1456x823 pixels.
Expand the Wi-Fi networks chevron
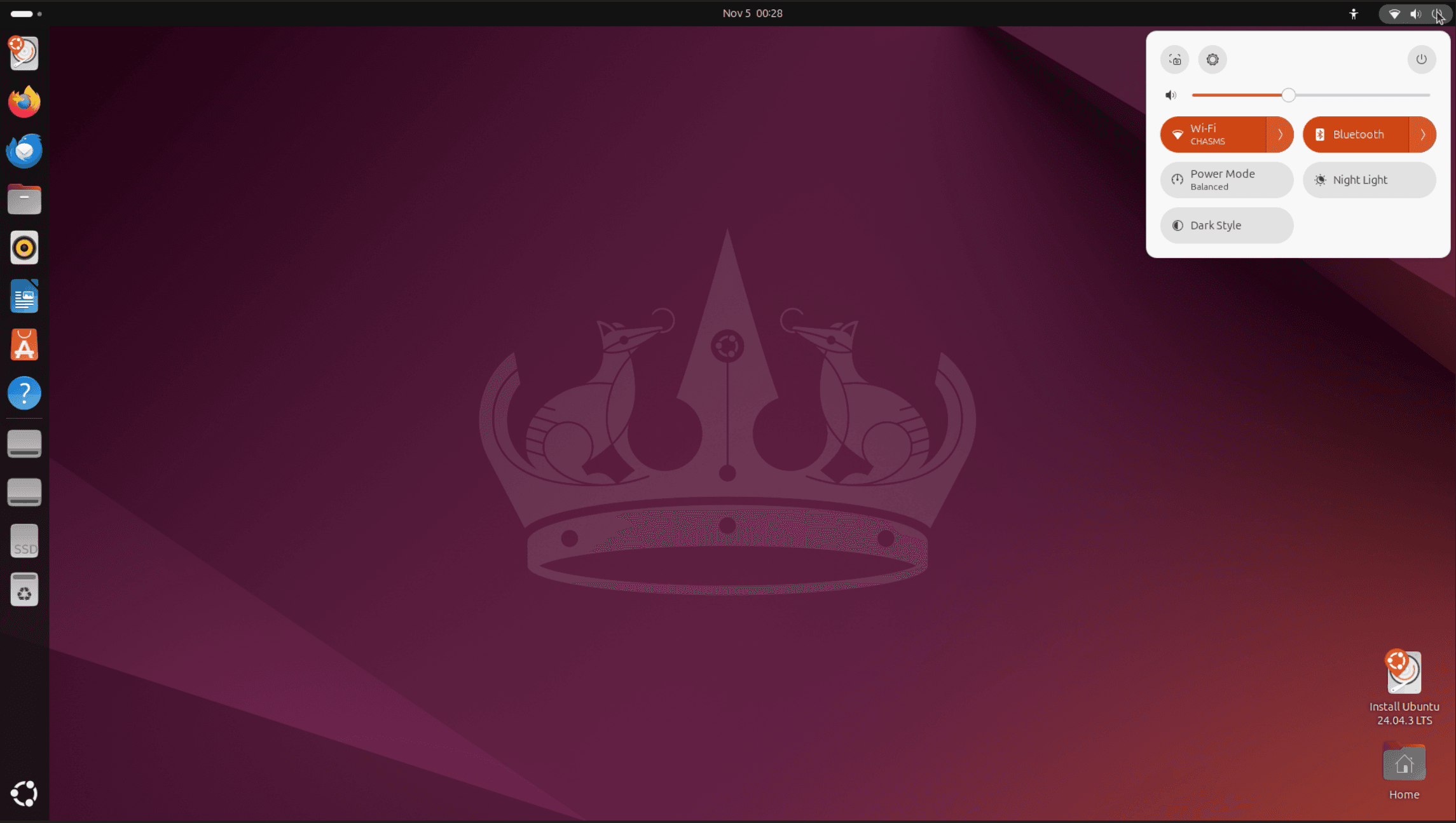tap(1280, 135)
